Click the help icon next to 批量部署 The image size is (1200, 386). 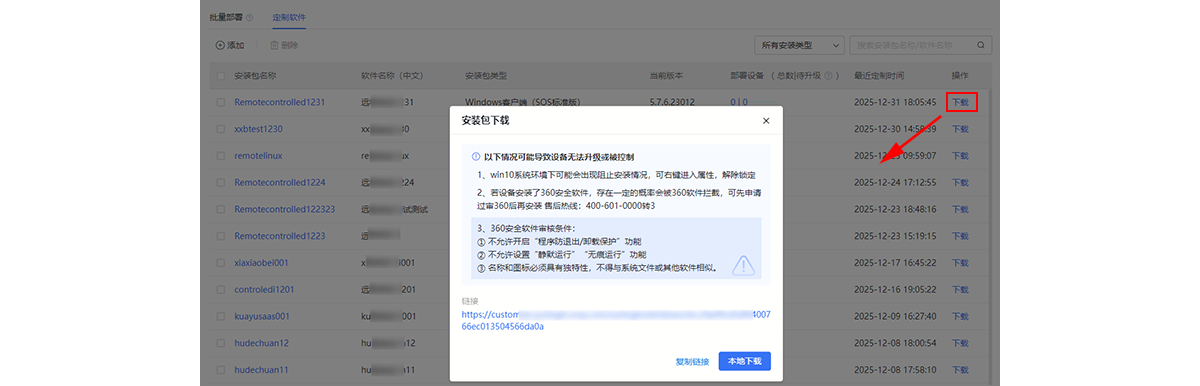249,18
